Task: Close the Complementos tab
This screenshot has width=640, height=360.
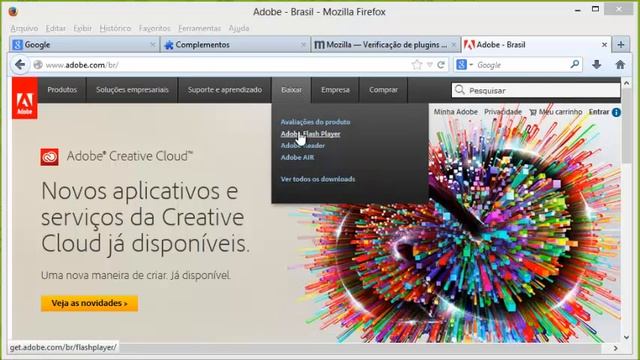Action: (x=303, y=44)
